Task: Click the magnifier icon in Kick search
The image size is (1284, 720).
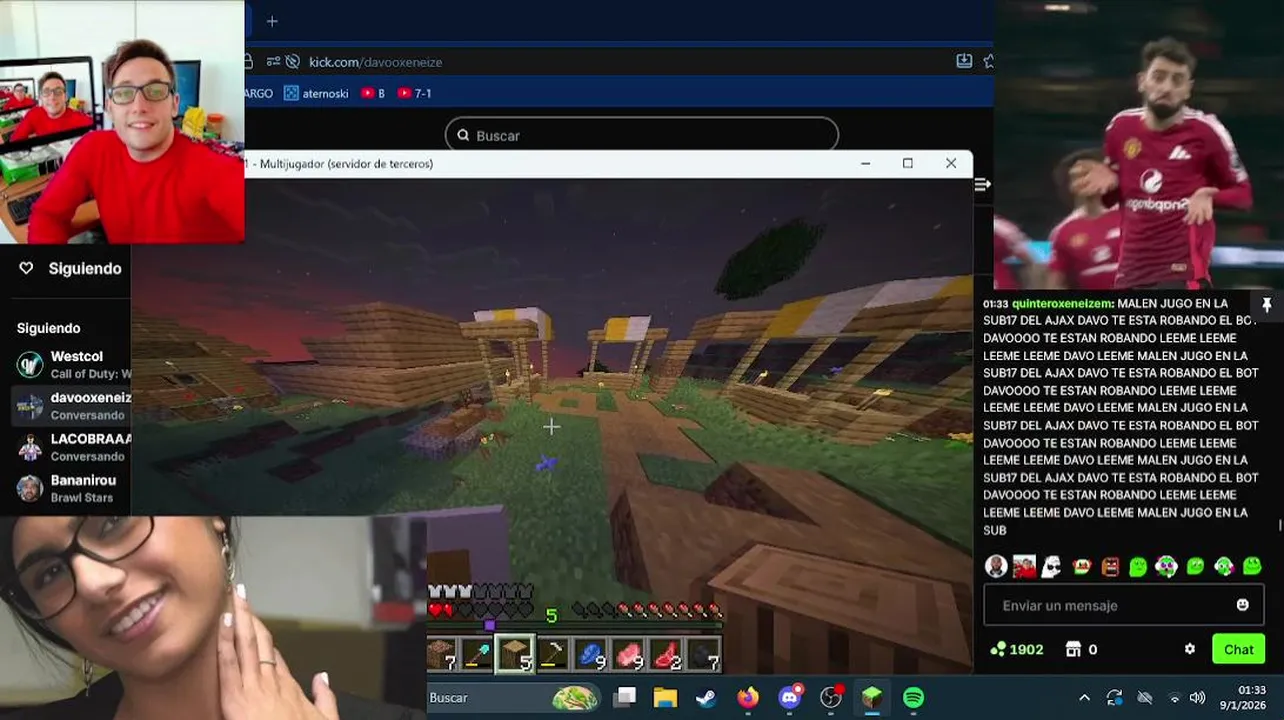Action: point(463,135)
